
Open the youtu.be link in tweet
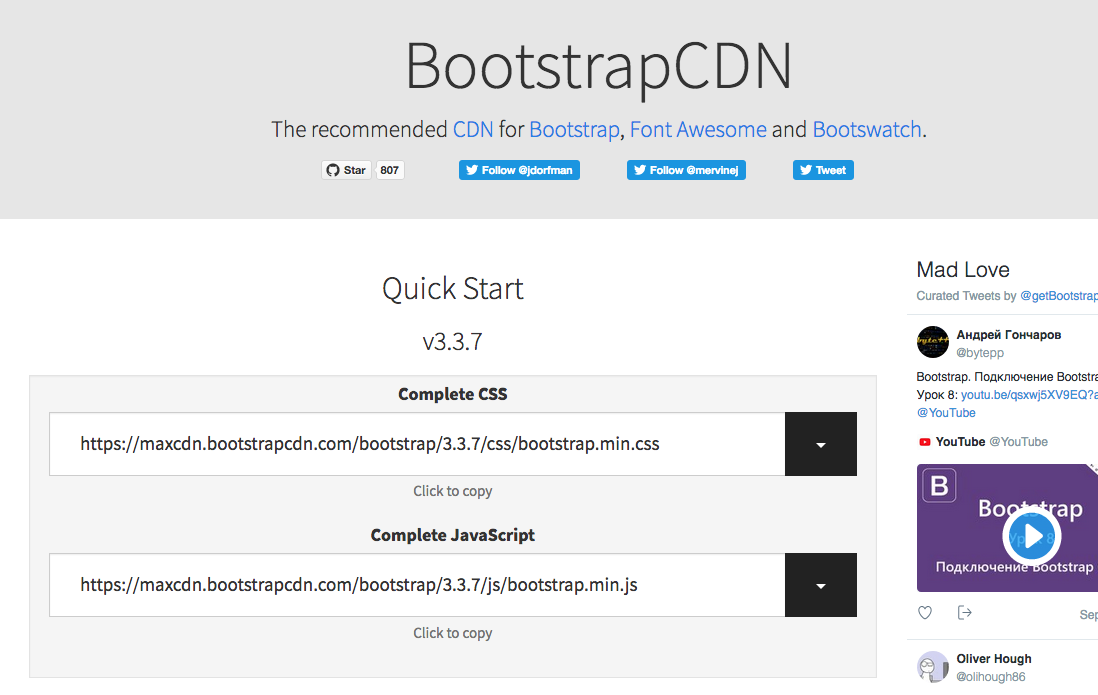[1029, 395]
